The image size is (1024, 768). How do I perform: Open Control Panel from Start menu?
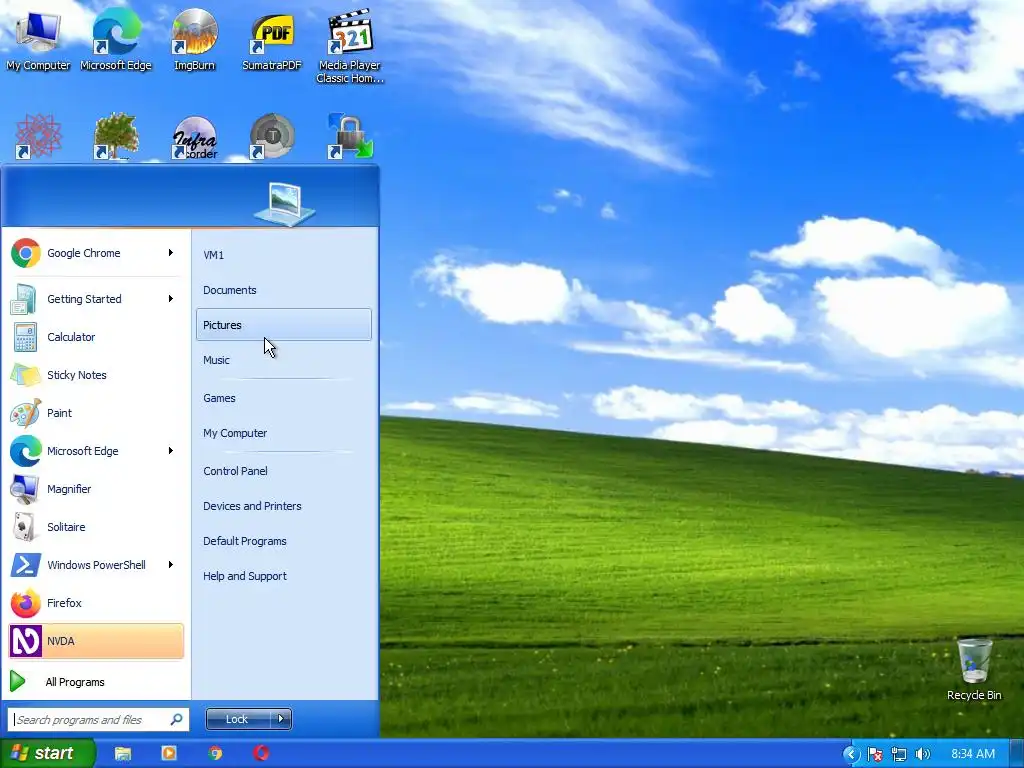(283, 471)
